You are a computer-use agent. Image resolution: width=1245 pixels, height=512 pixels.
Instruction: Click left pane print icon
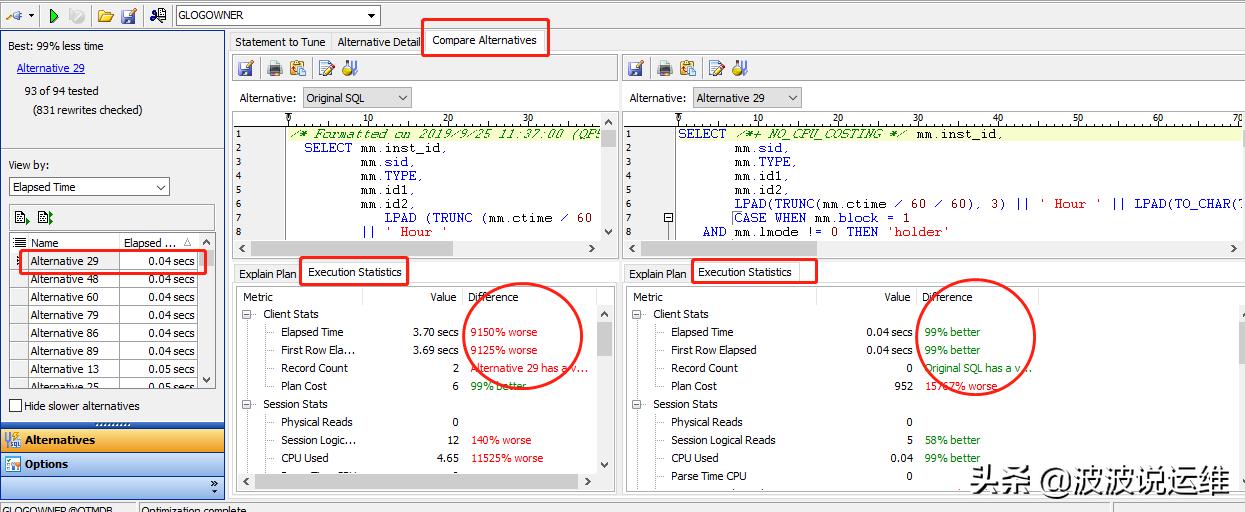click(x=274, y=68)
